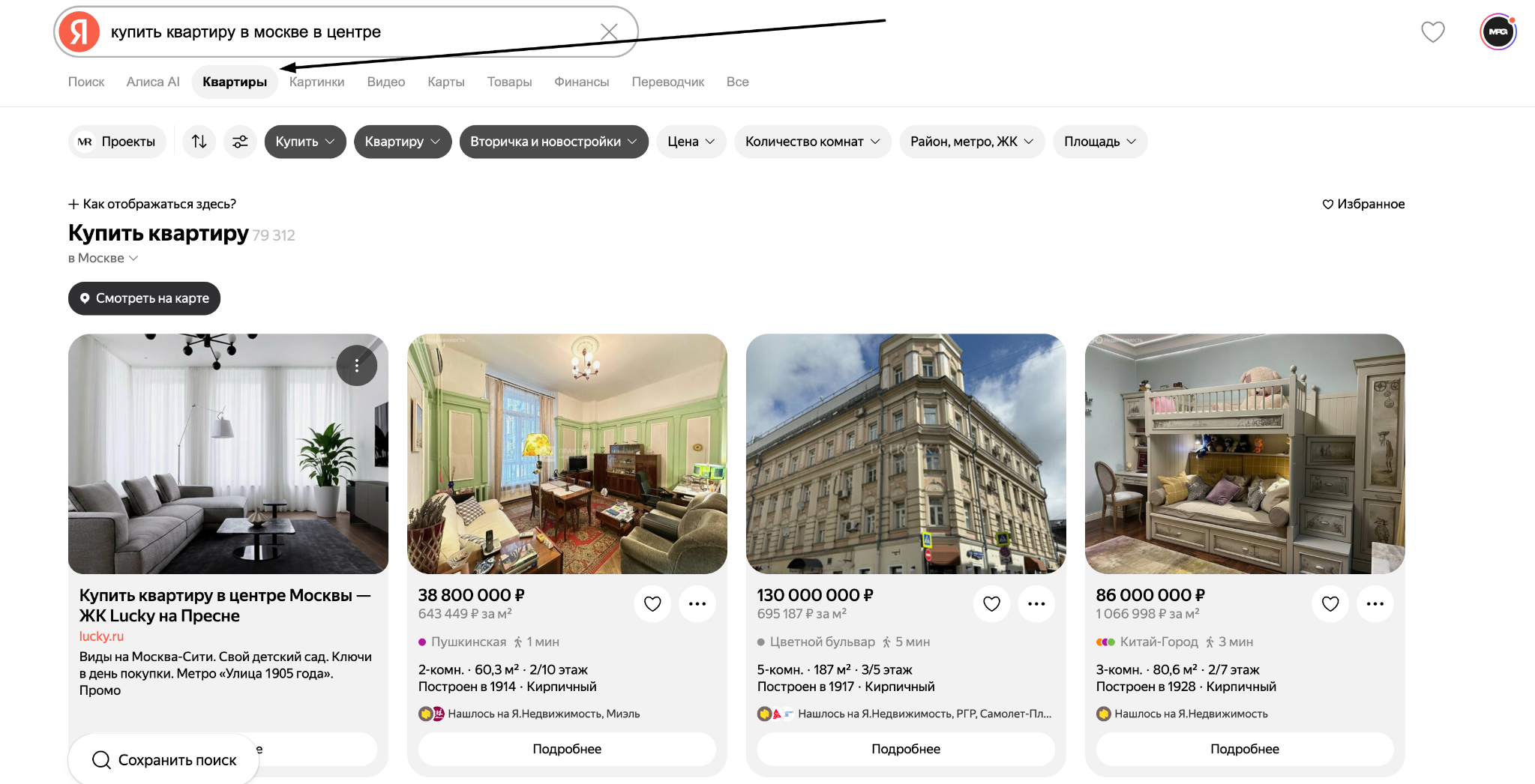Change the city via в Москве selector
The height and width of the screenshot is (784, 1535).
point(103,258)
